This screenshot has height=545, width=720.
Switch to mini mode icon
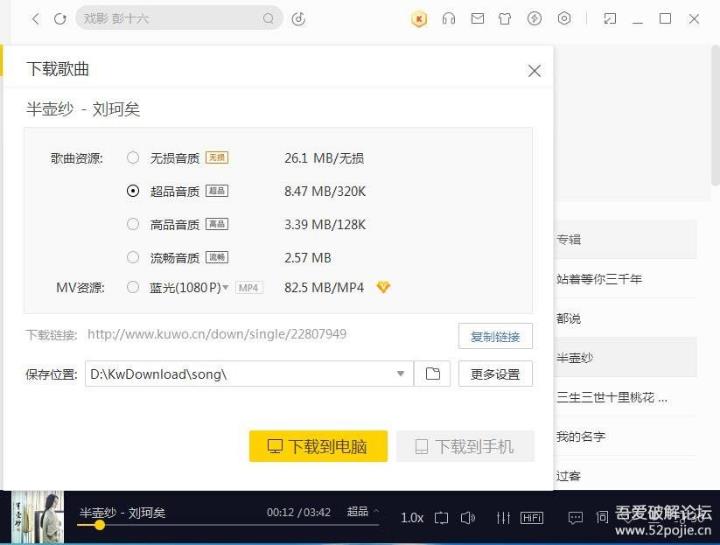pos(609,19)
